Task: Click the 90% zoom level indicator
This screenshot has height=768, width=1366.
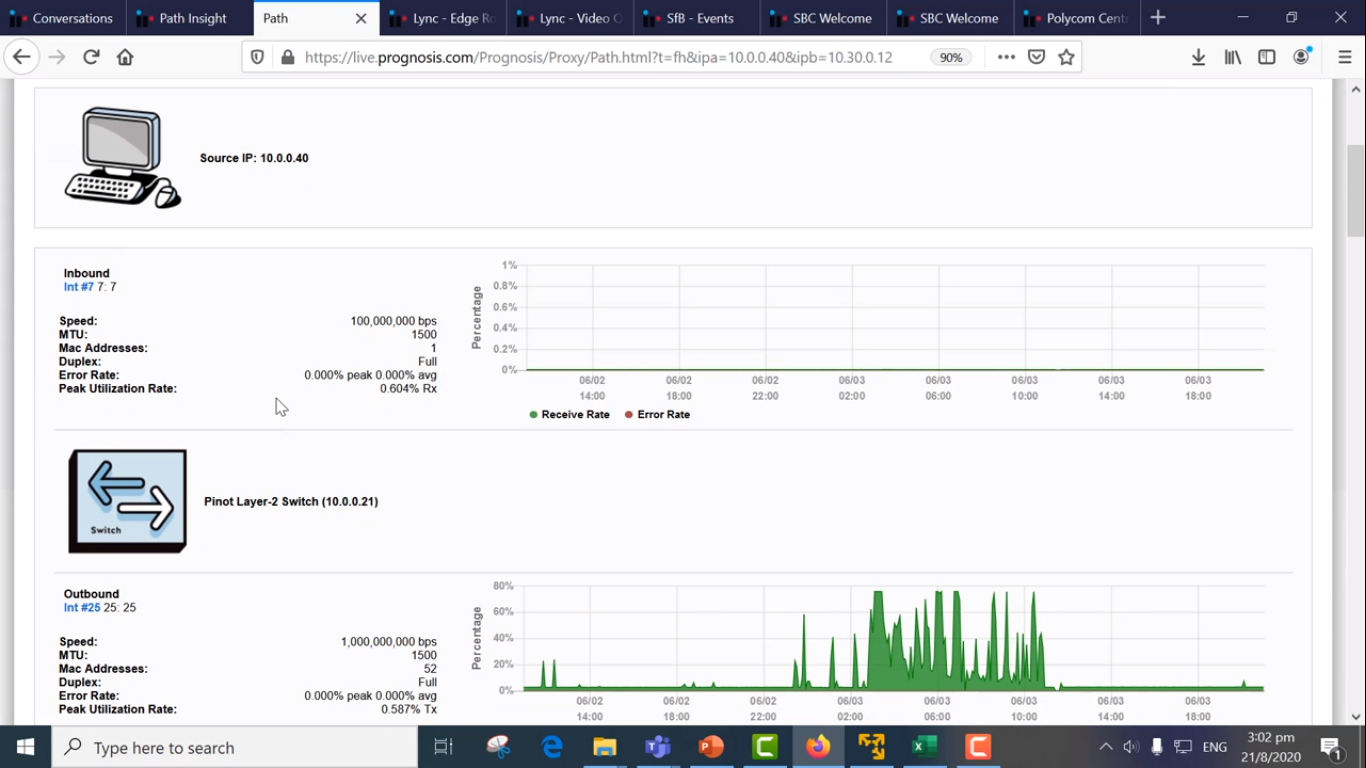Action: point(950,57)
